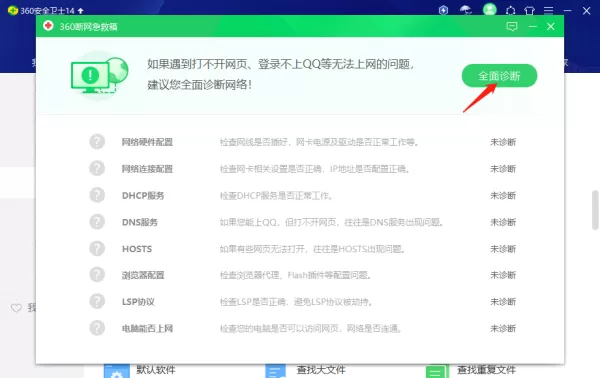Screen dimensions: 600x378
Task: Open the feedback icon in 360断网急救箱 title bar
Action: point(512,26)
